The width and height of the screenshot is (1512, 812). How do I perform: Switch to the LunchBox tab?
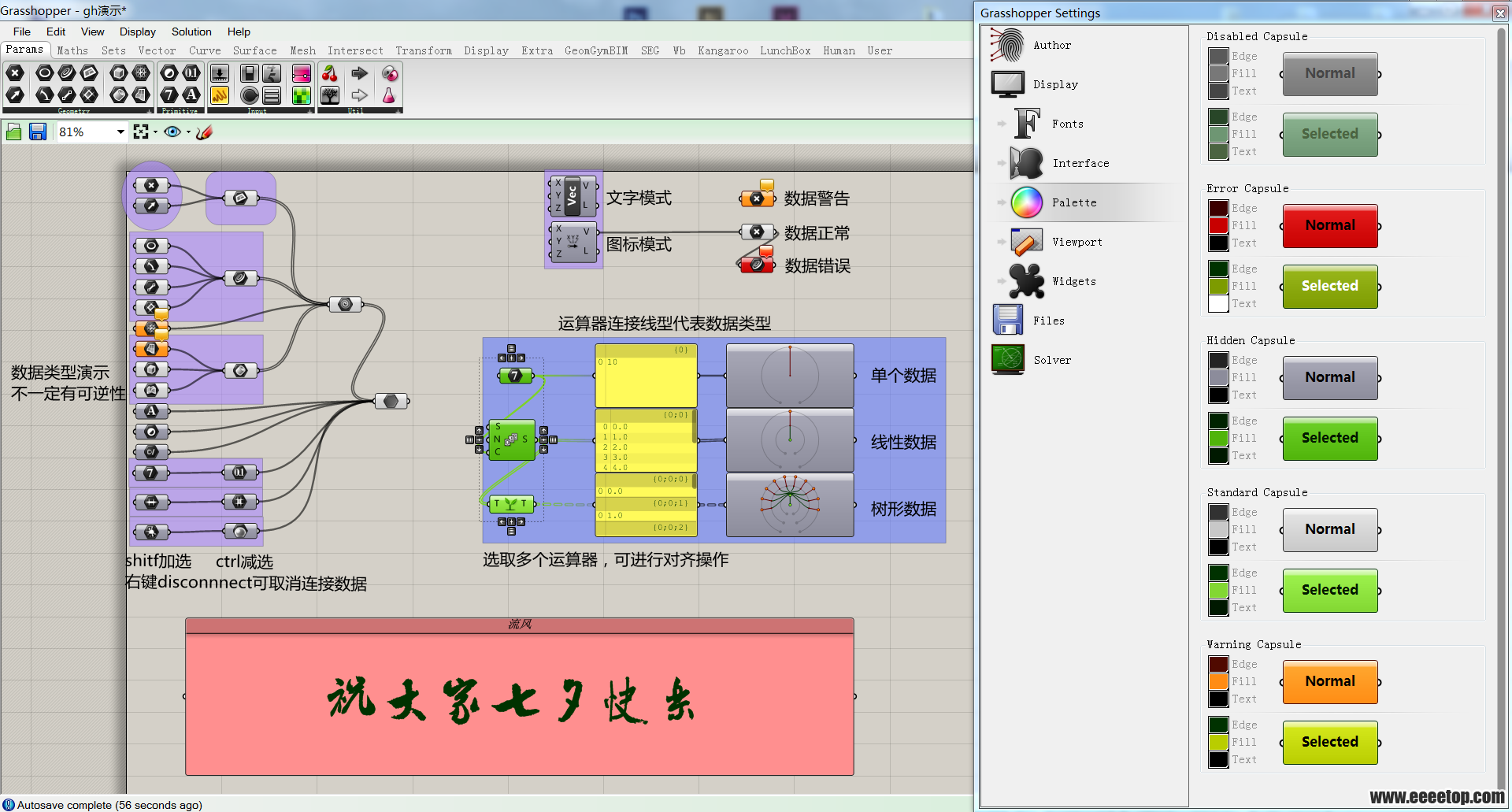(x=785, y=50)
